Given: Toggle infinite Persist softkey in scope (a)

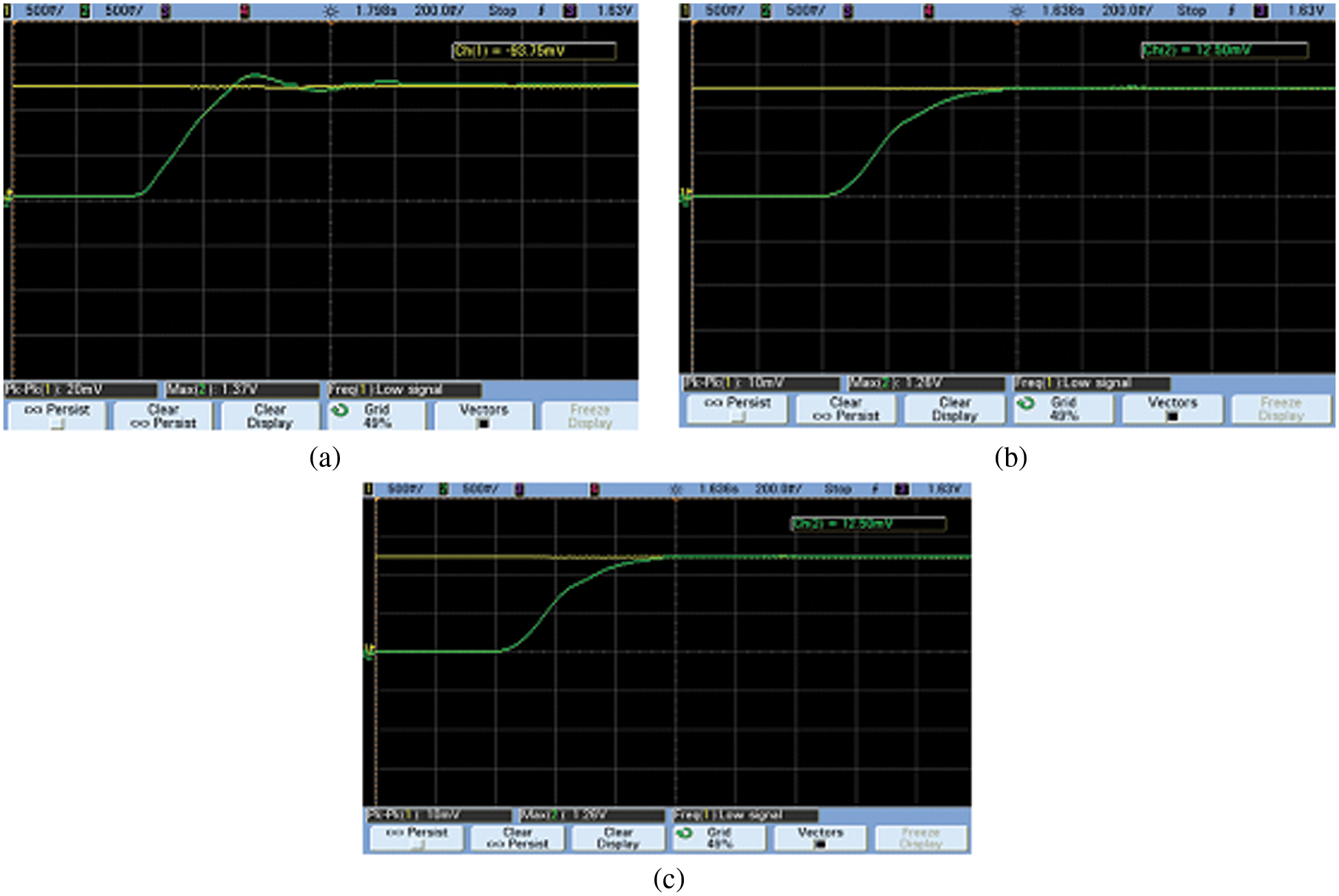Looking at the screenshot, I should point(57,416).
